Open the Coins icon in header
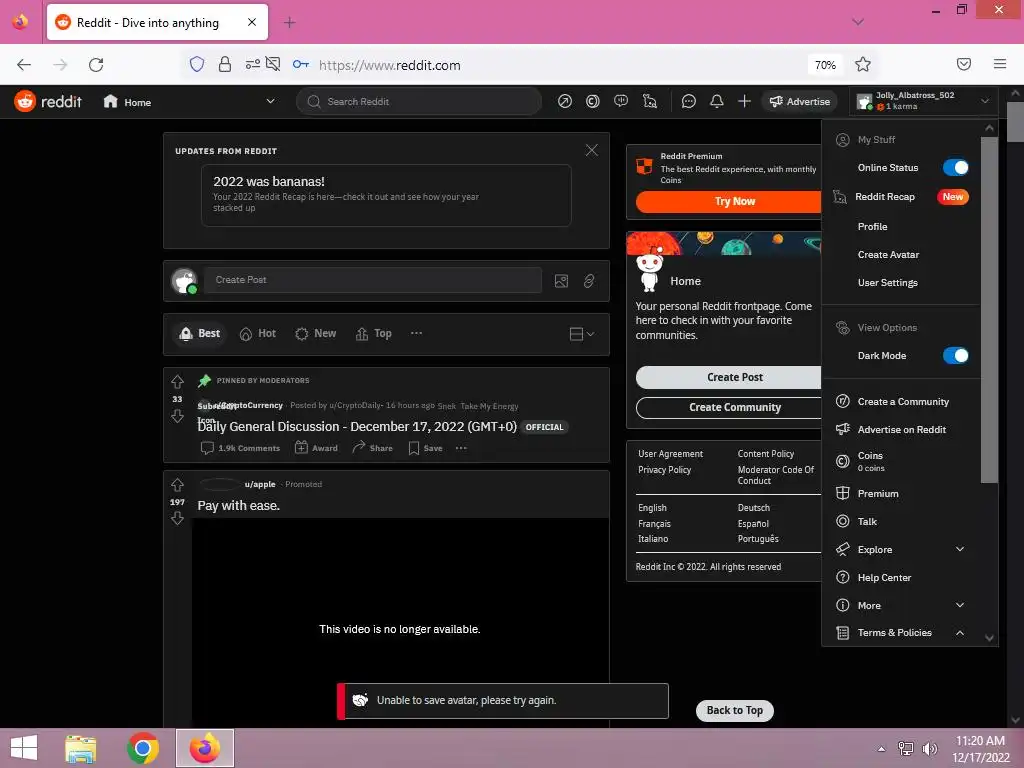The width and height of the screenshot is (1024, 768). coord(593,101)
